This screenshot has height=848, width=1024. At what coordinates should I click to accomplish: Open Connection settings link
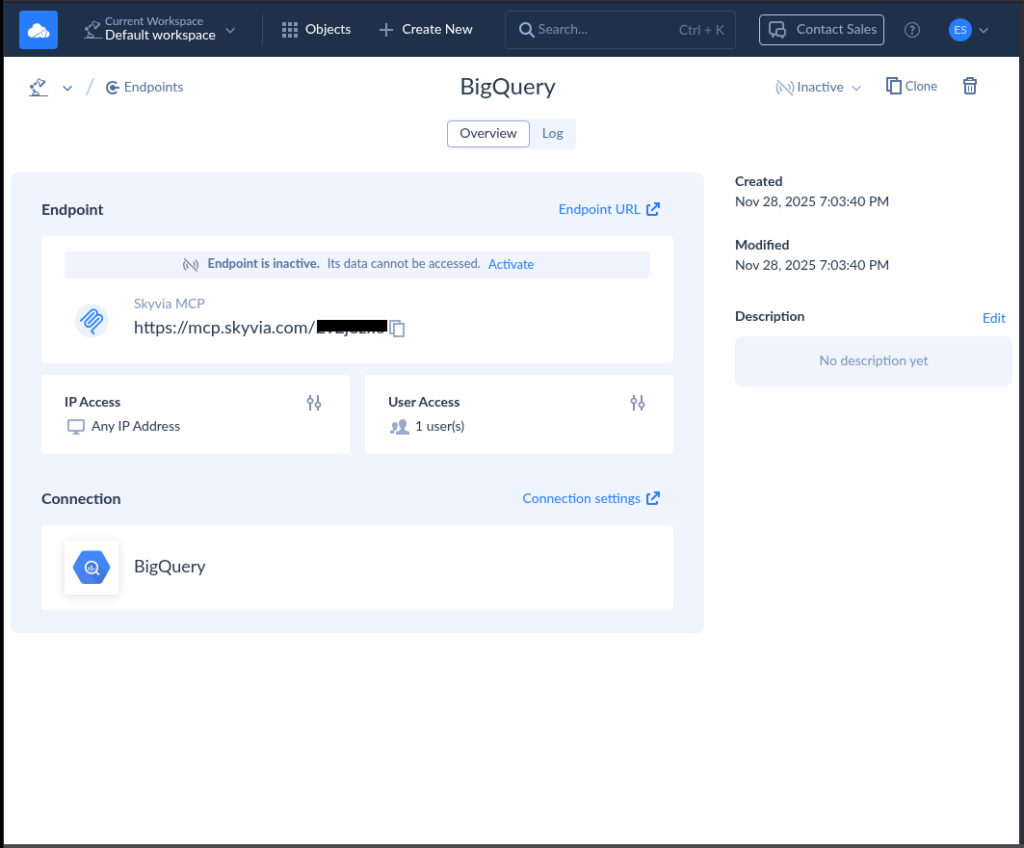(x=583, y=498)
